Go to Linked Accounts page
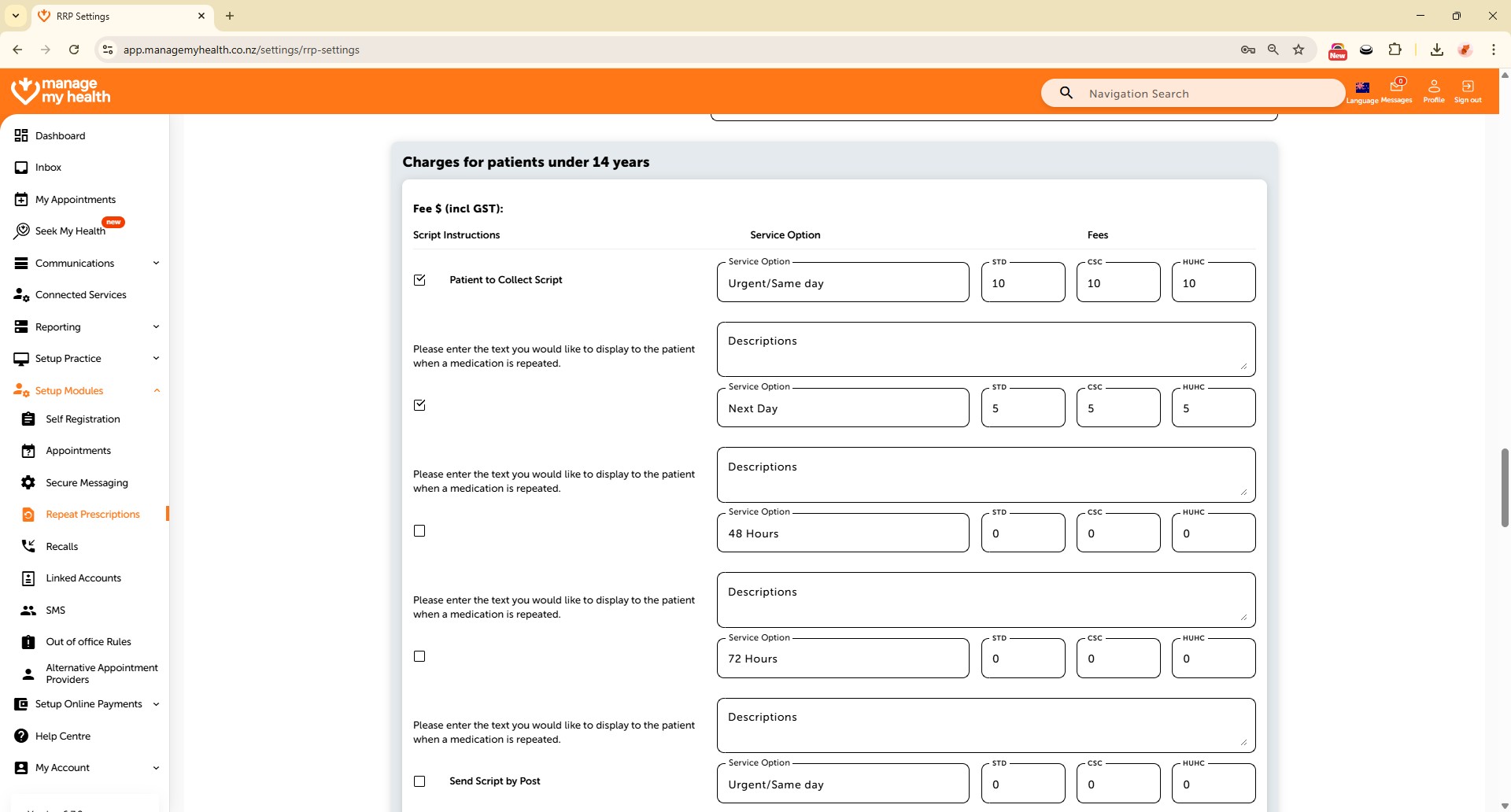This screenshot has width=1511, height=812. tap(83, 578)
